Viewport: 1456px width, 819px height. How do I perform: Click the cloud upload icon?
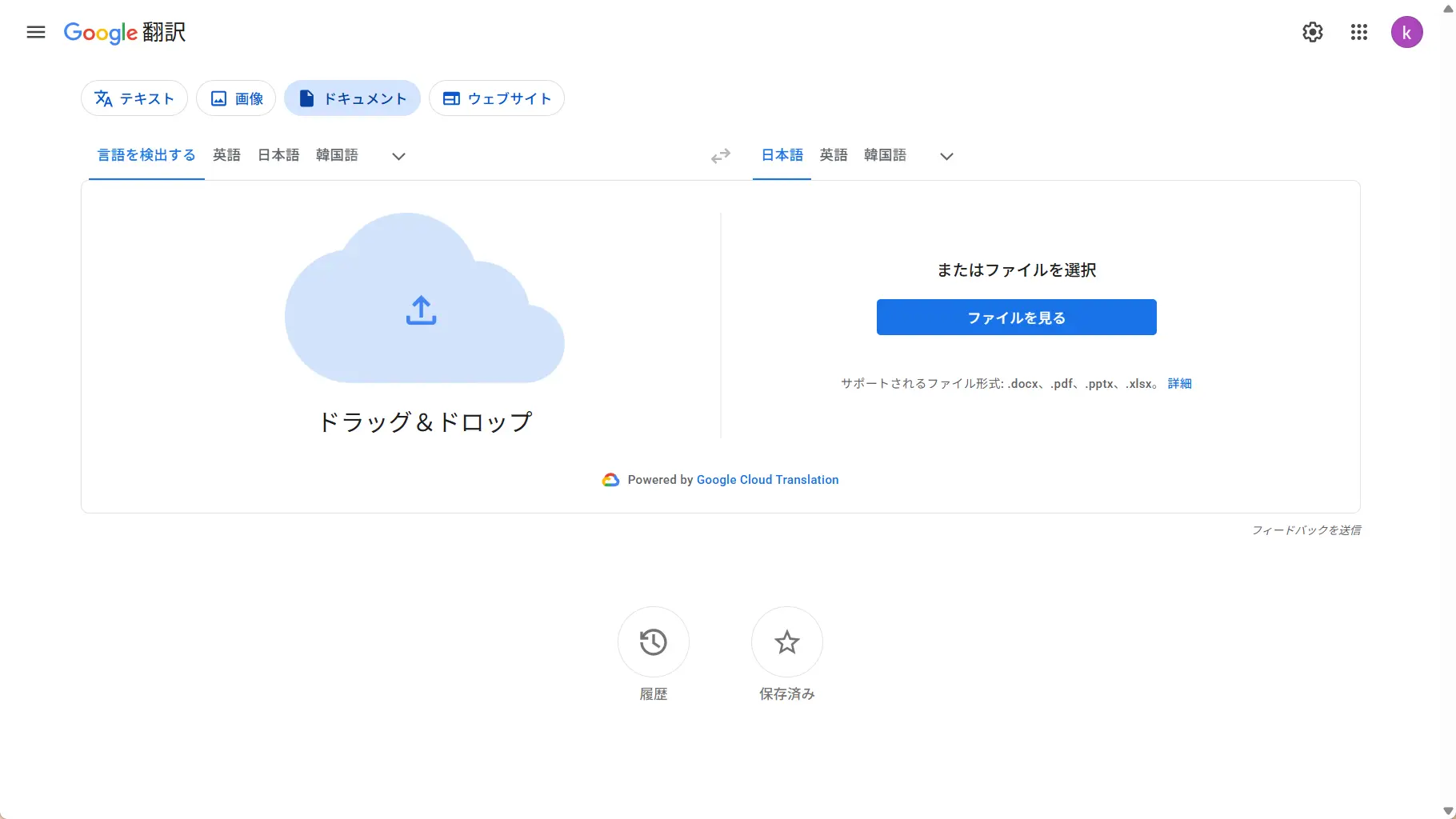(x=422, y=310)
